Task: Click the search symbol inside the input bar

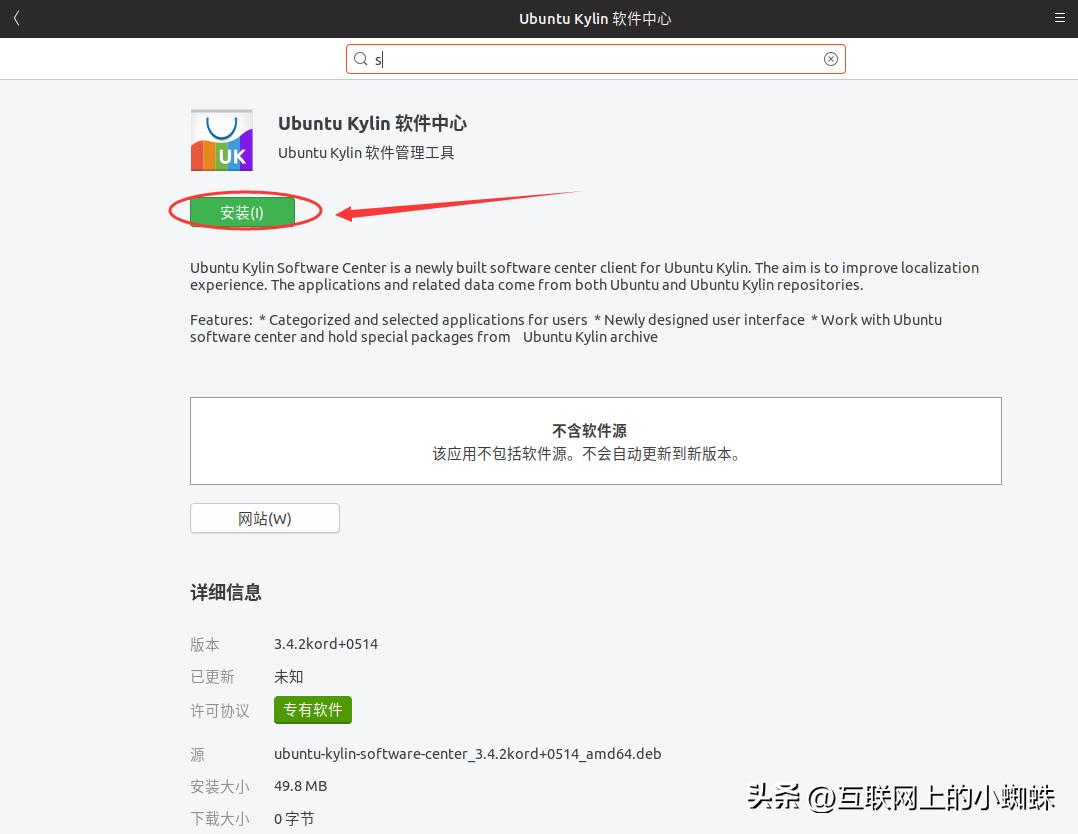Action: [361, 59]
